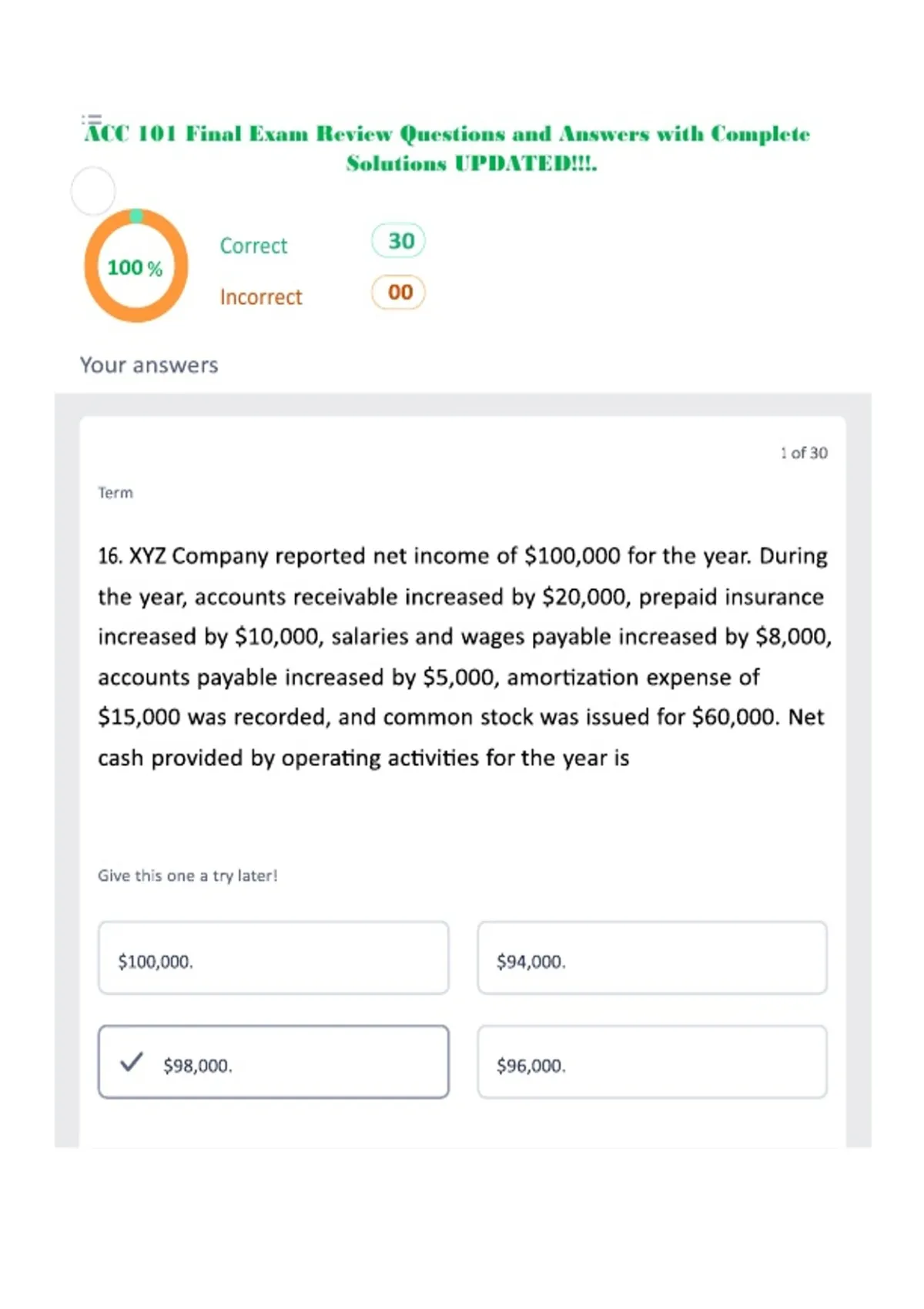Viewport: 924px width, 1309px height.
Task: Click the 100% orange progress ring
Action: click(136, 266)
